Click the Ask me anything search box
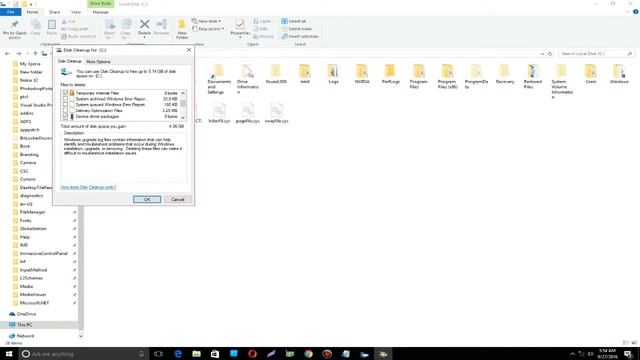640x360 pixels. tap(84, 354)
